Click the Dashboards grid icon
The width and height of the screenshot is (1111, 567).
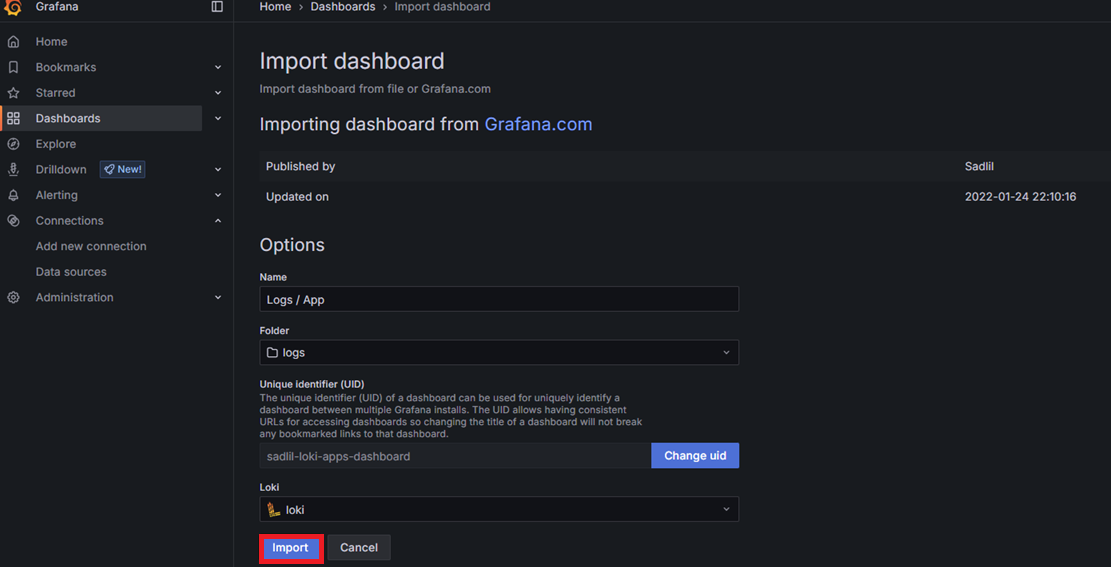point(13,118)
